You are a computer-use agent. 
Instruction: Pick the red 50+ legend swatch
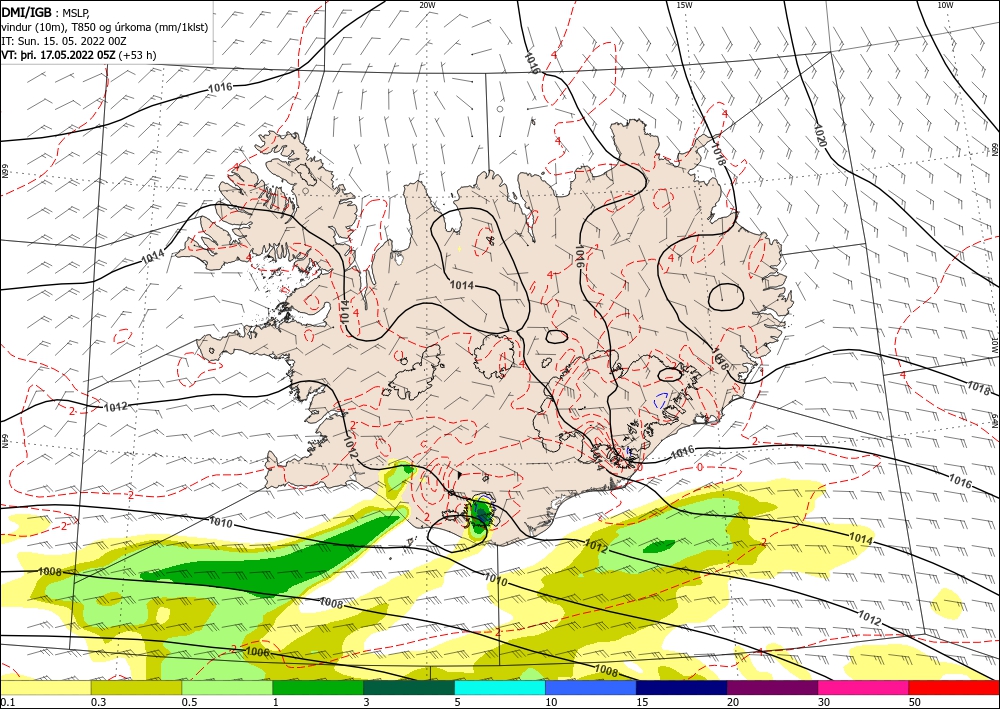click(954, 687)
